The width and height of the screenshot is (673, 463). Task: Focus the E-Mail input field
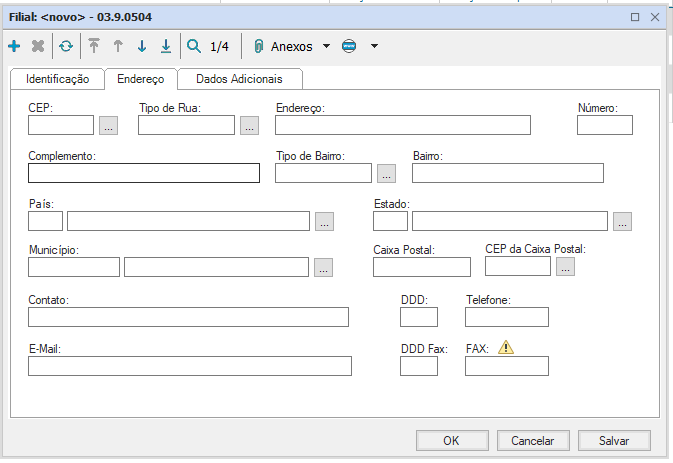click(x=190, y=366)
